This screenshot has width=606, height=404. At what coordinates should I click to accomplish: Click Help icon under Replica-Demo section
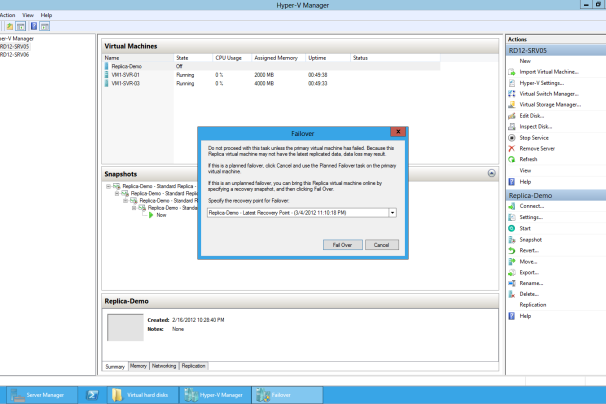[x=512, y=316]
